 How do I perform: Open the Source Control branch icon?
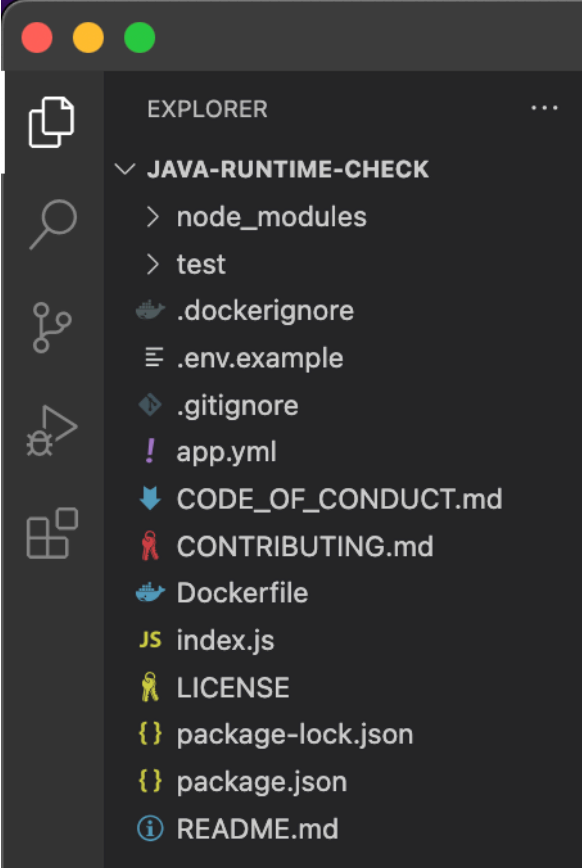52,327
